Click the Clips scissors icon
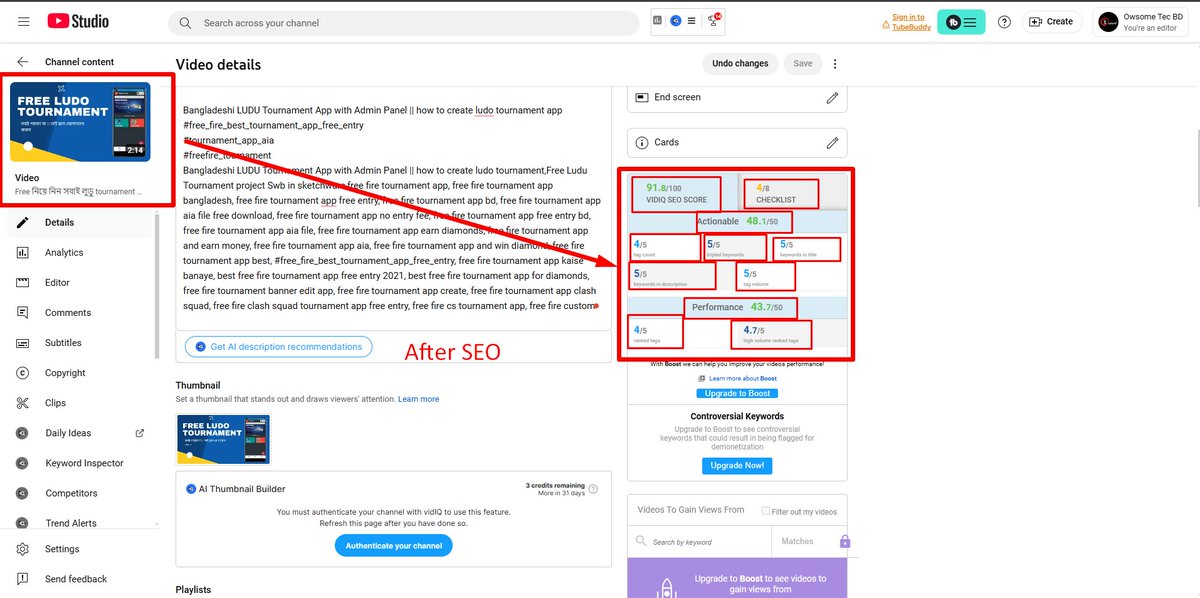This screenshot has height=598, width=1200. [23, 403]
